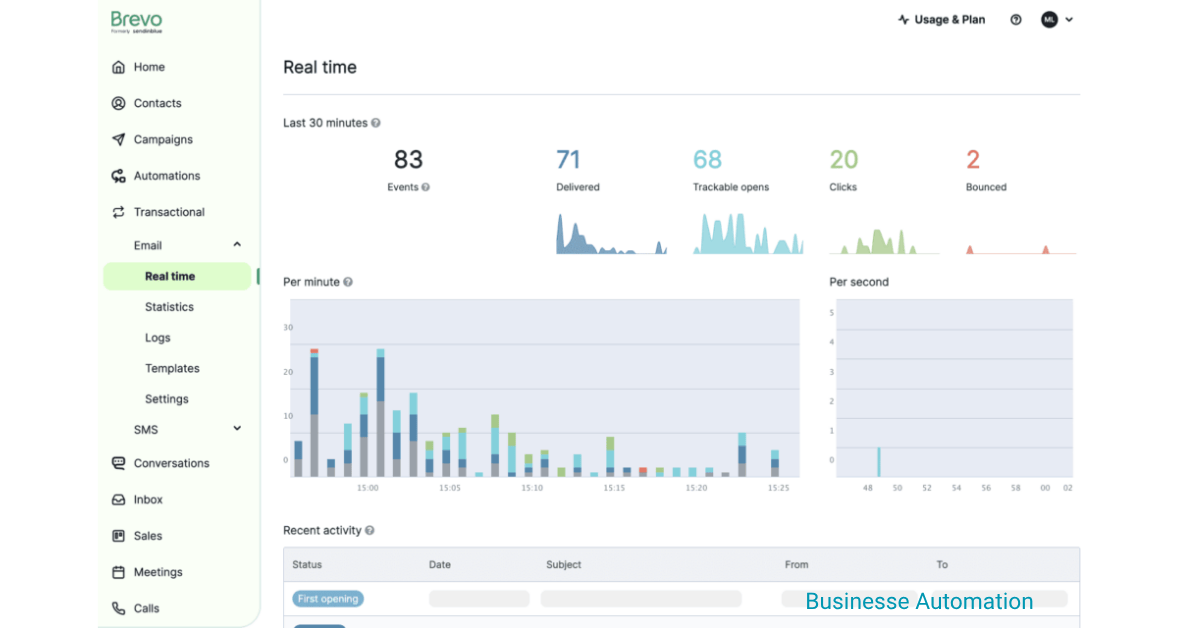This screenshot has width=1200, height=628.
Task: Collapse the Email submenu chevron
Action: point(237,245)
